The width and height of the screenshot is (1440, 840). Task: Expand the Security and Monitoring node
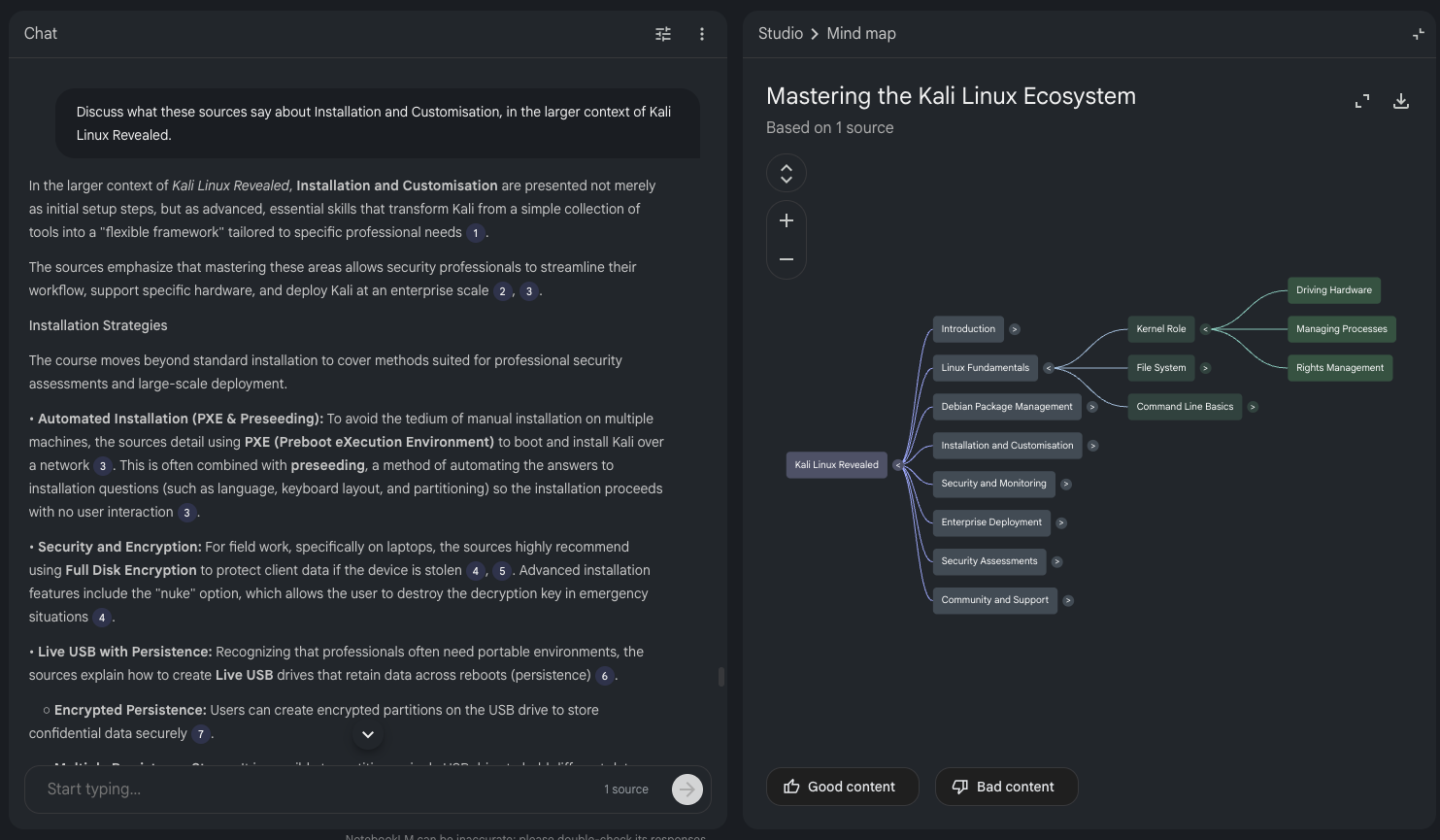click(1066, 484)
